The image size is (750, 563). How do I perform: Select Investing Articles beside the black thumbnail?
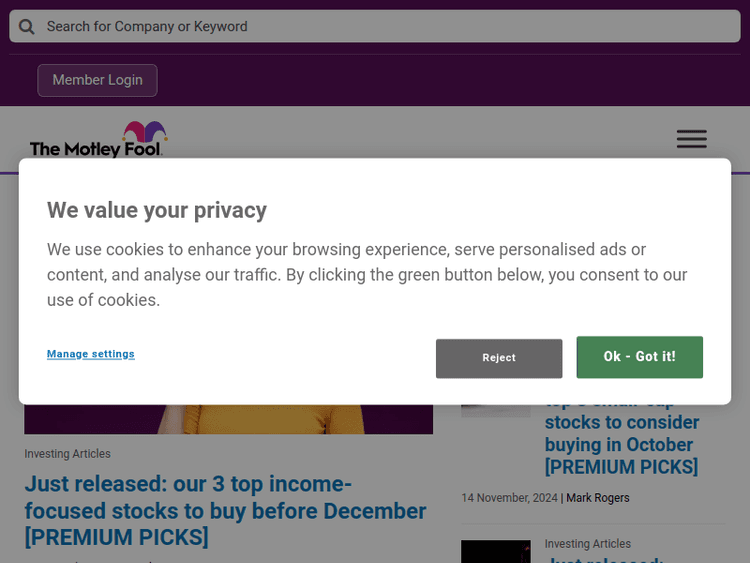588,544
